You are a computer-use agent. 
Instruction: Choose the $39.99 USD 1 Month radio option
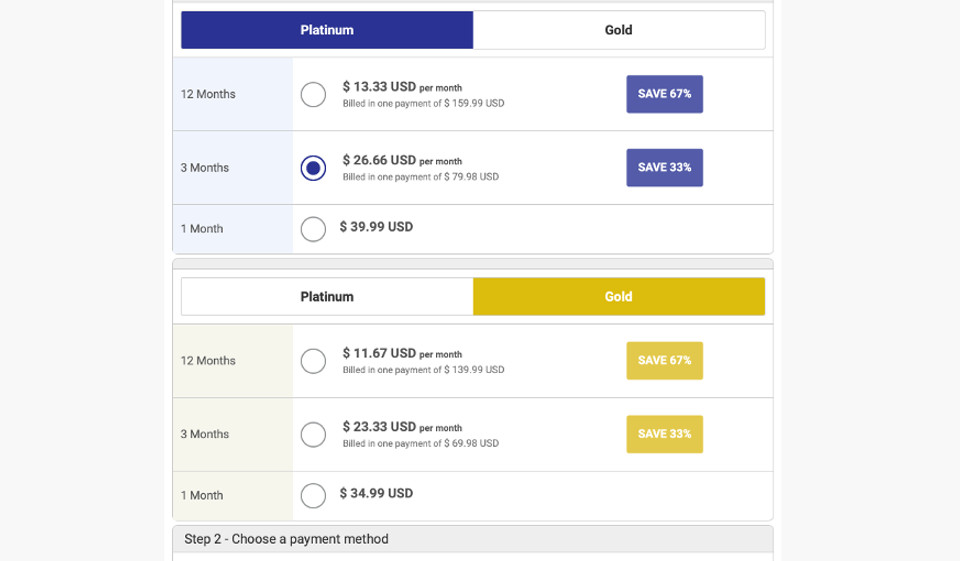(x=313, y=229)
